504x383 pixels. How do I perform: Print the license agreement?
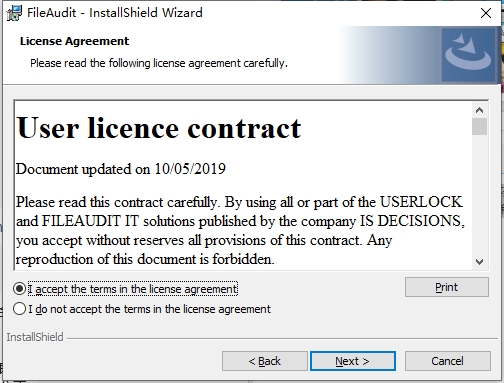[447, 287]
